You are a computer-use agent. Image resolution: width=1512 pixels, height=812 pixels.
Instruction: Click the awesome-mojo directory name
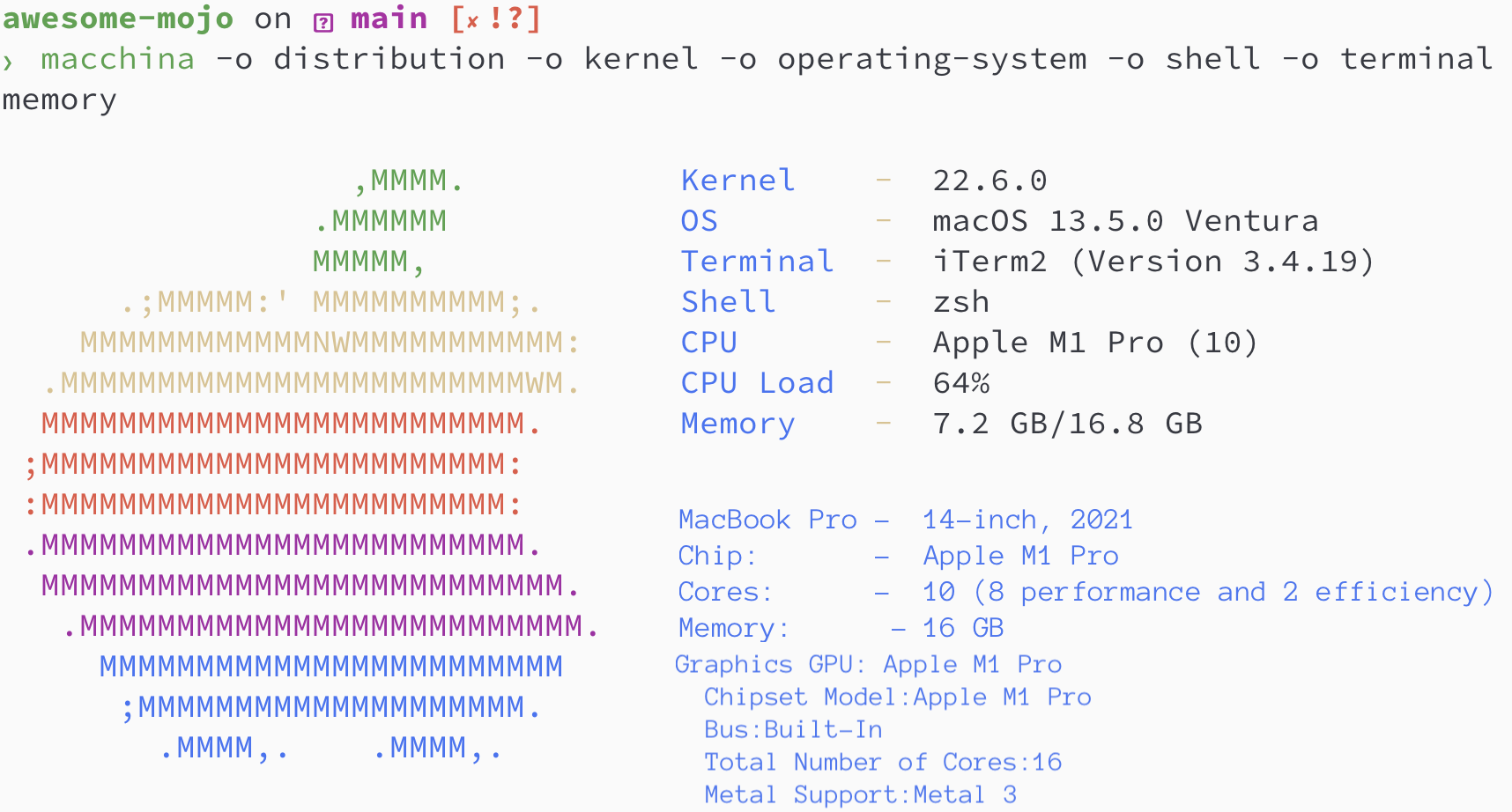pos(118,18)
